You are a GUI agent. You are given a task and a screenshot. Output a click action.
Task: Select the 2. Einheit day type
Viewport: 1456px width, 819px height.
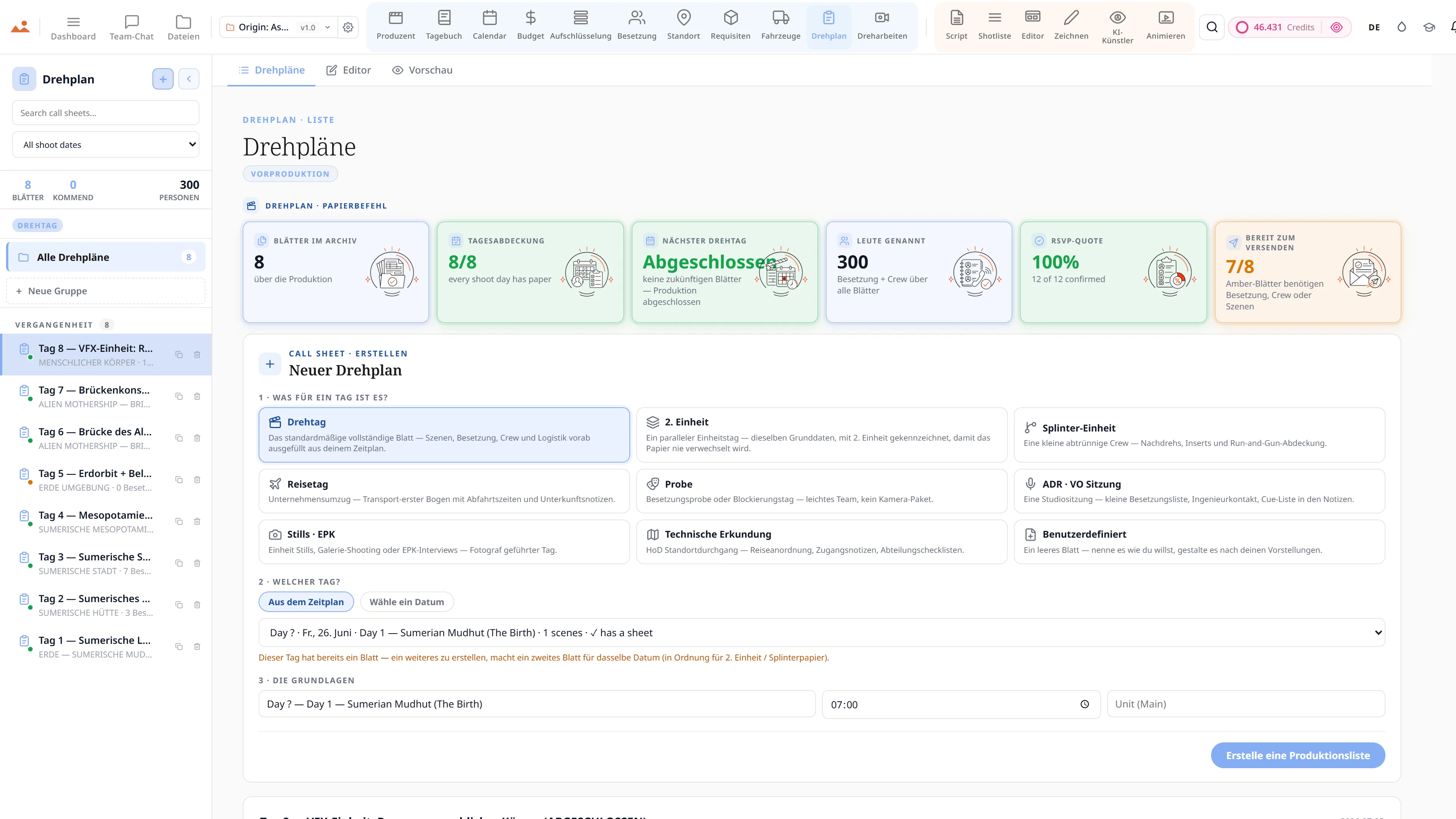822,435
